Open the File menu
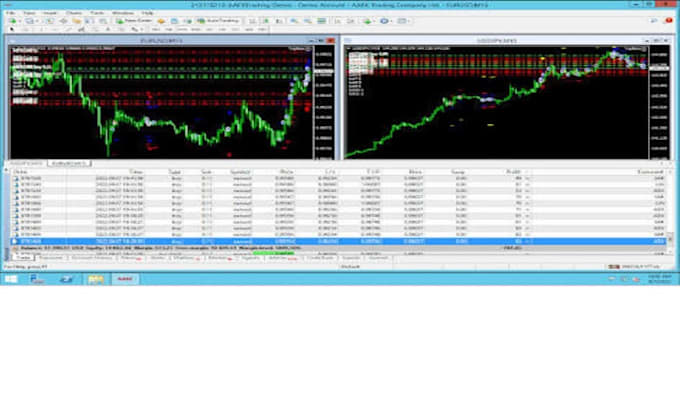680x411 pixels. coord(10,13)
